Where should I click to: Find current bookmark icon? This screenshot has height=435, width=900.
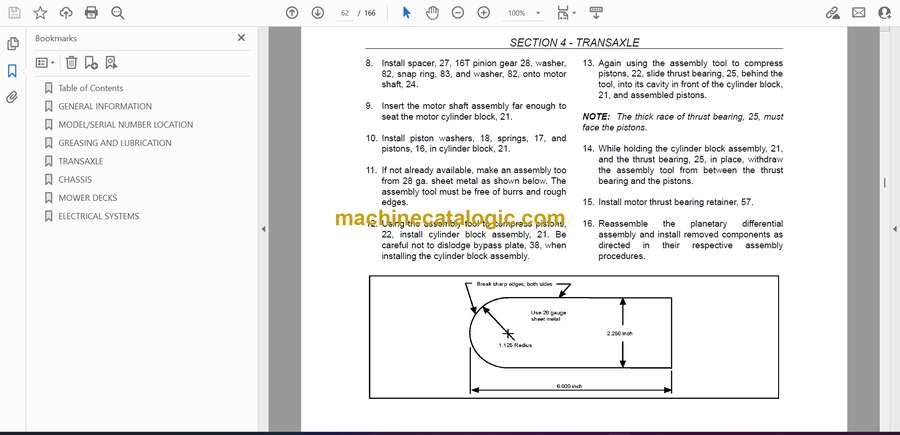coord(111,63)
